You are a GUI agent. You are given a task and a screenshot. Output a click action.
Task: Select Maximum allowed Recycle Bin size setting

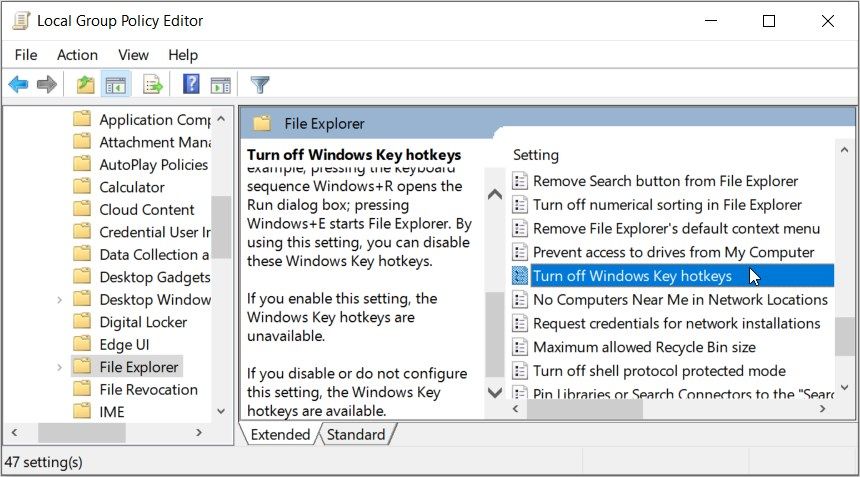[644, 347]
